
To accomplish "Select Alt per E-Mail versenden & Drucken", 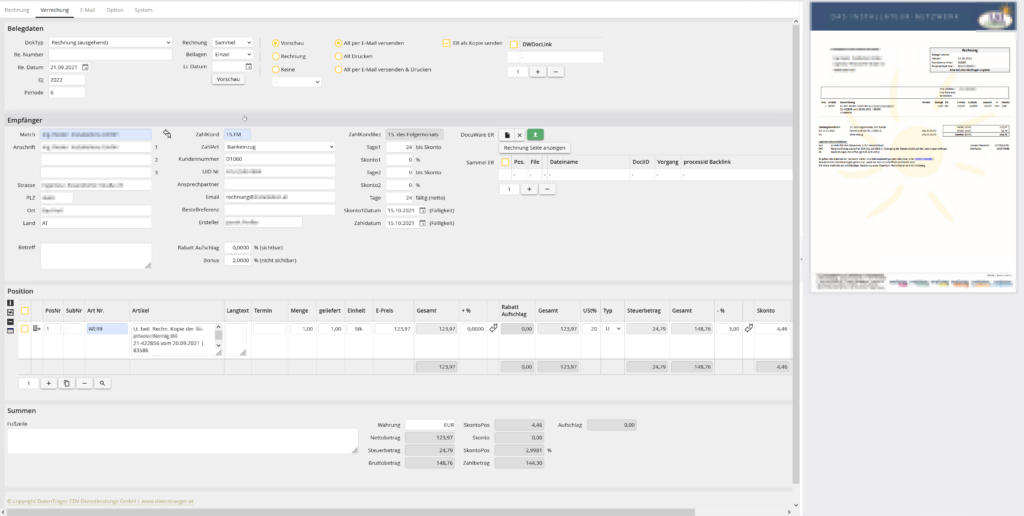I will pyautogui.click(x=338, y=69).
